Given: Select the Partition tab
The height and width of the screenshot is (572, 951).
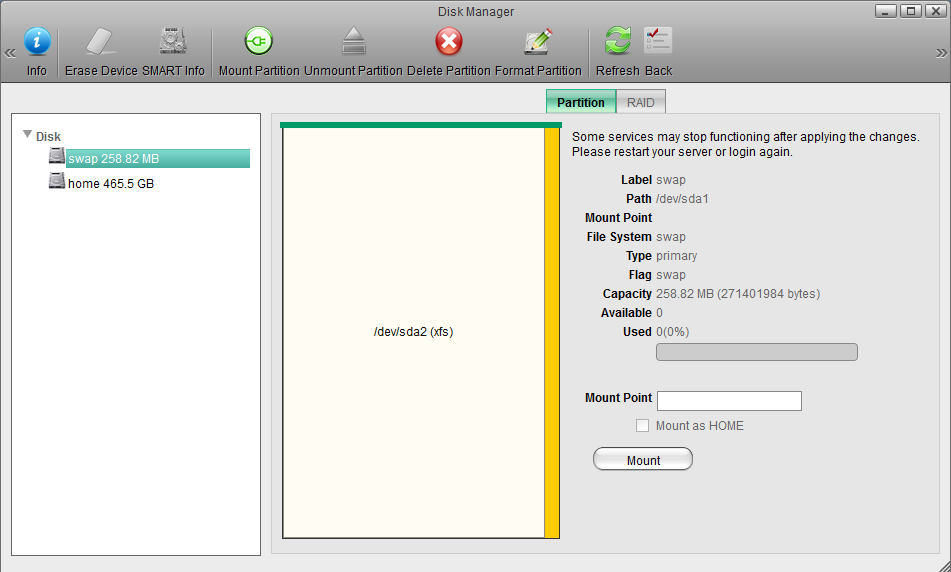Looking at the screenshot, I should pyautogui.click(x=580, y=102).
